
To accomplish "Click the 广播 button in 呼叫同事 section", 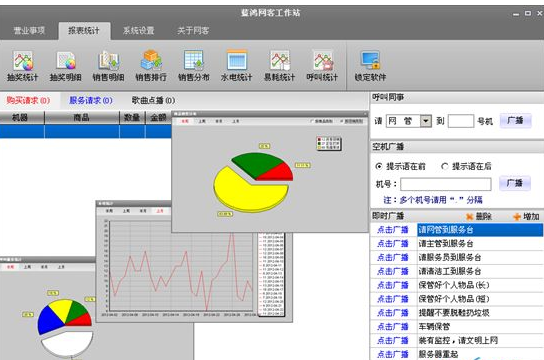I will pos(515,121).
